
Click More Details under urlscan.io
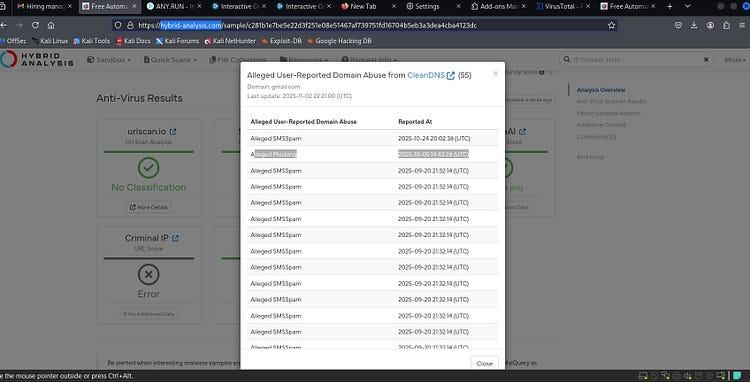[148, 207]
